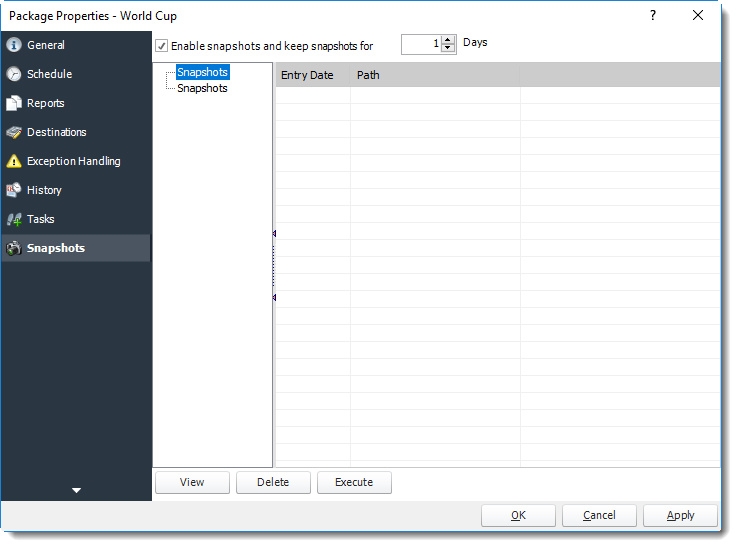Click the General info icon
The image size is (737, 547).
(14, 45)
